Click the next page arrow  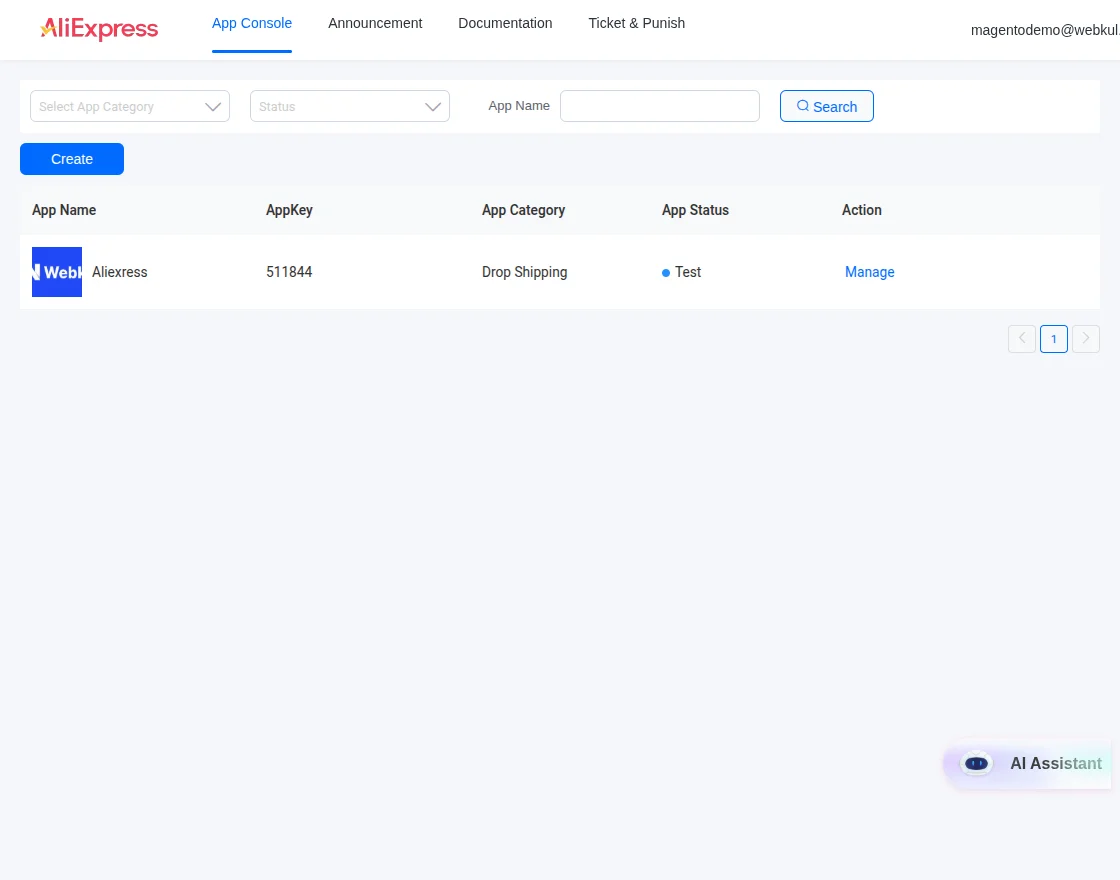(x=1086, y=338)
